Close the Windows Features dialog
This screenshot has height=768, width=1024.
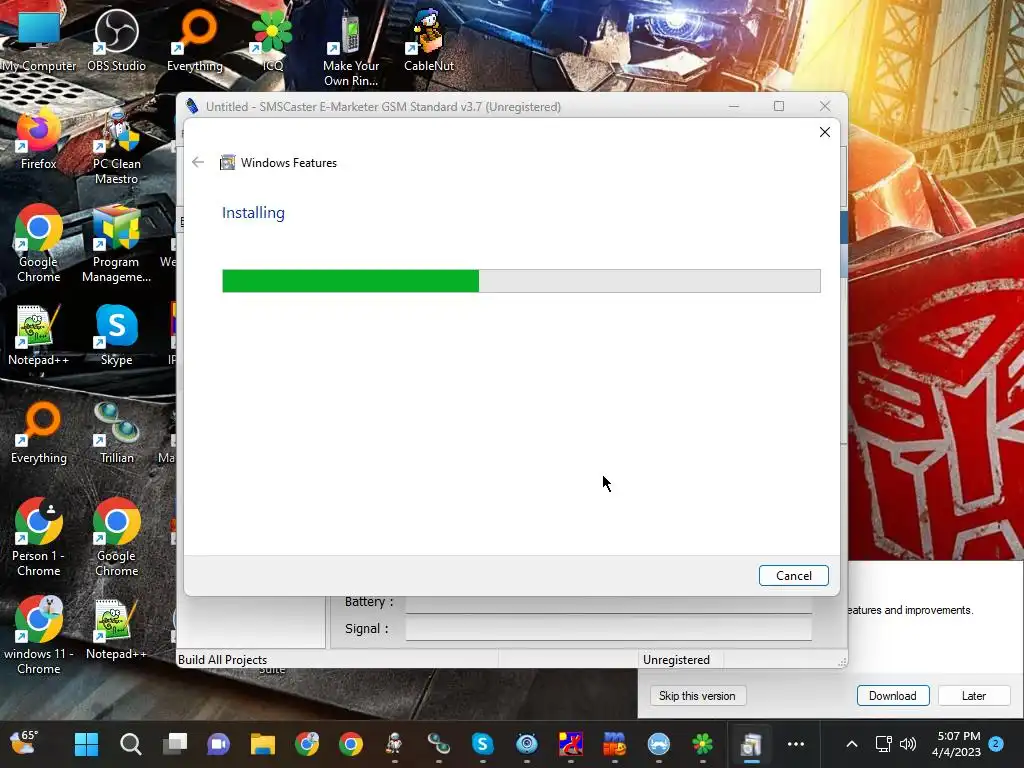point(825,133)
